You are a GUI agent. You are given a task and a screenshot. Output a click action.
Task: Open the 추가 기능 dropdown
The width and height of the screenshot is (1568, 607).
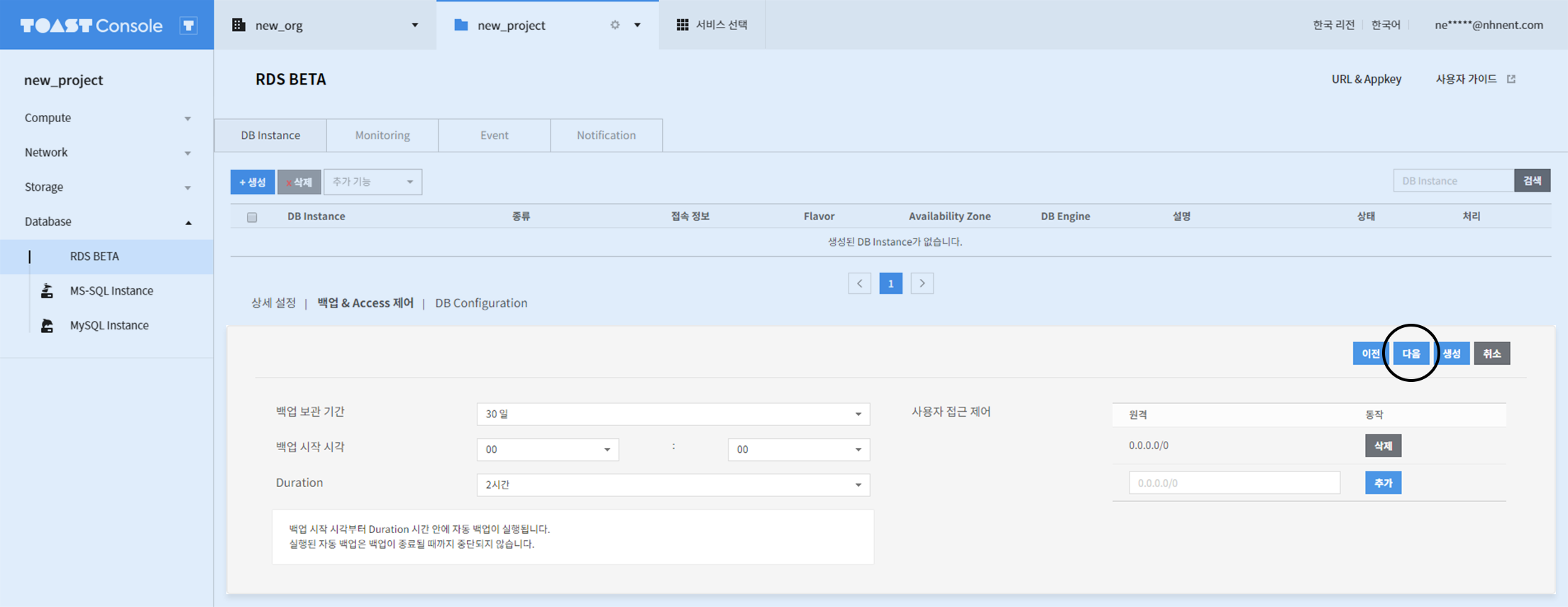coord(372,182)
